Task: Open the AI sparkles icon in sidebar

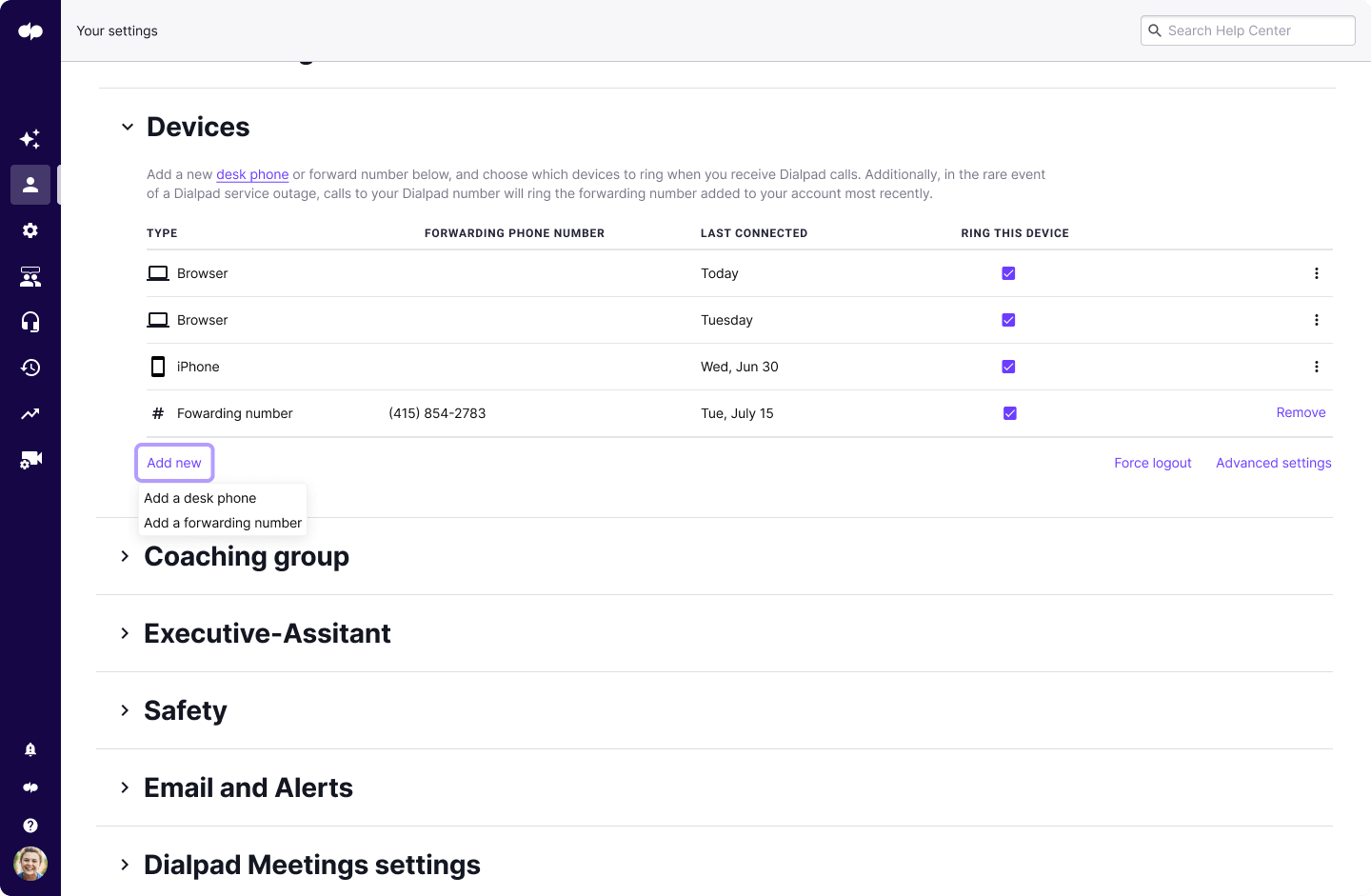Action: pyautogui.click(x=30, y=139)
